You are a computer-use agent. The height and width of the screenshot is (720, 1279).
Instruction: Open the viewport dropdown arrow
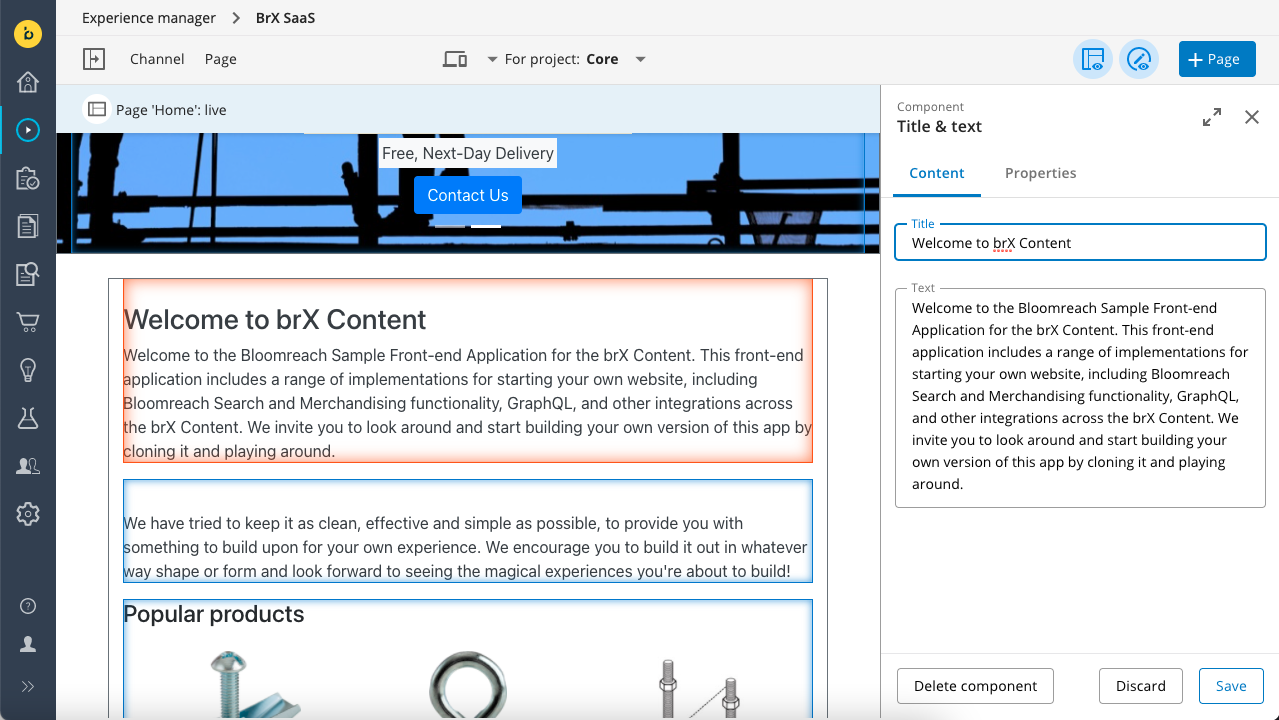[492, 59]
